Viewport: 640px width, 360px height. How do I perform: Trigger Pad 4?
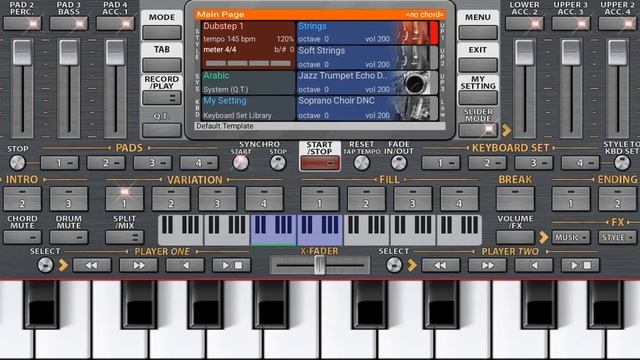pos(199,163)
